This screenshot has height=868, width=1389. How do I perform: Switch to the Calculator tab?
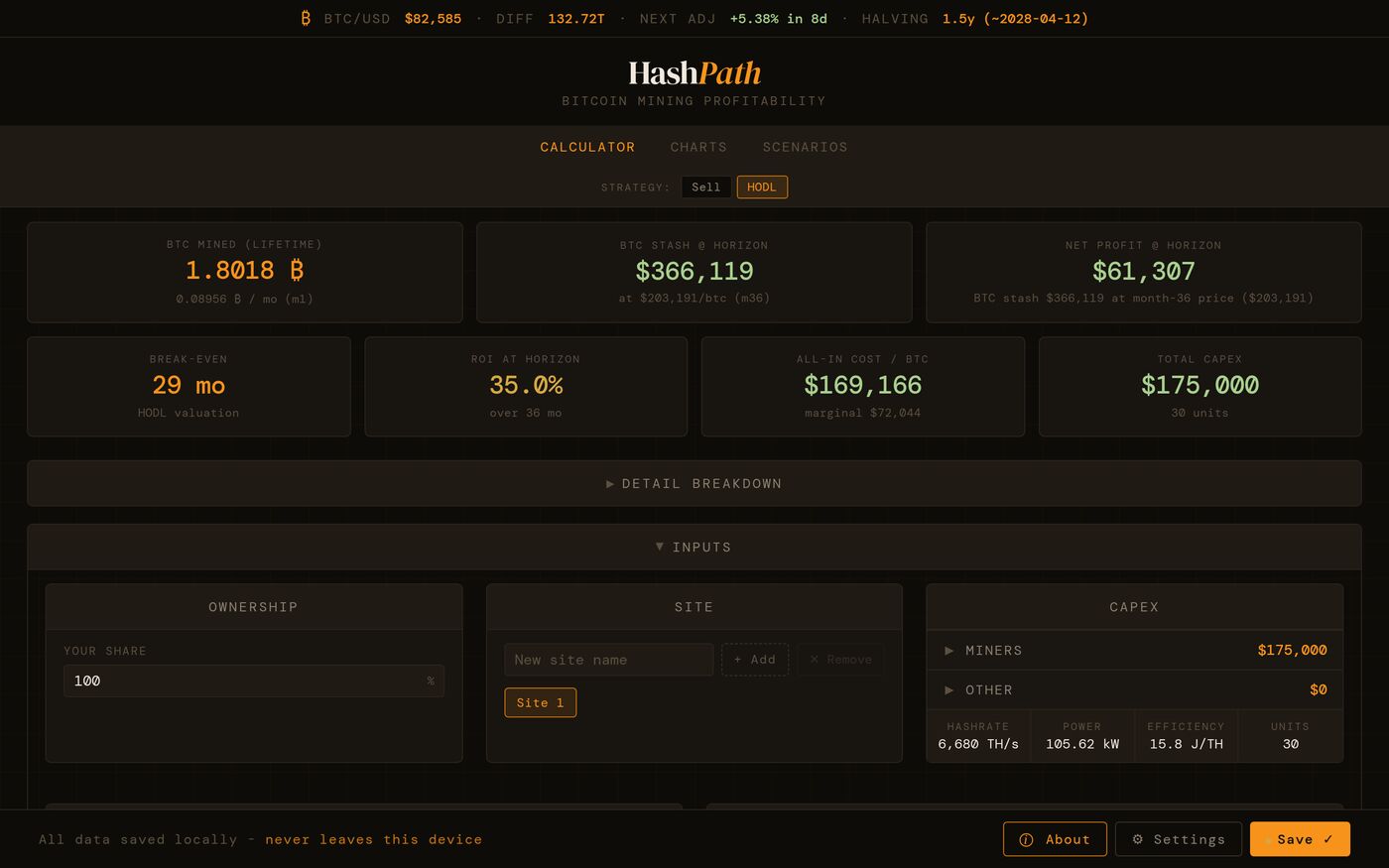[x=587, y=147]
